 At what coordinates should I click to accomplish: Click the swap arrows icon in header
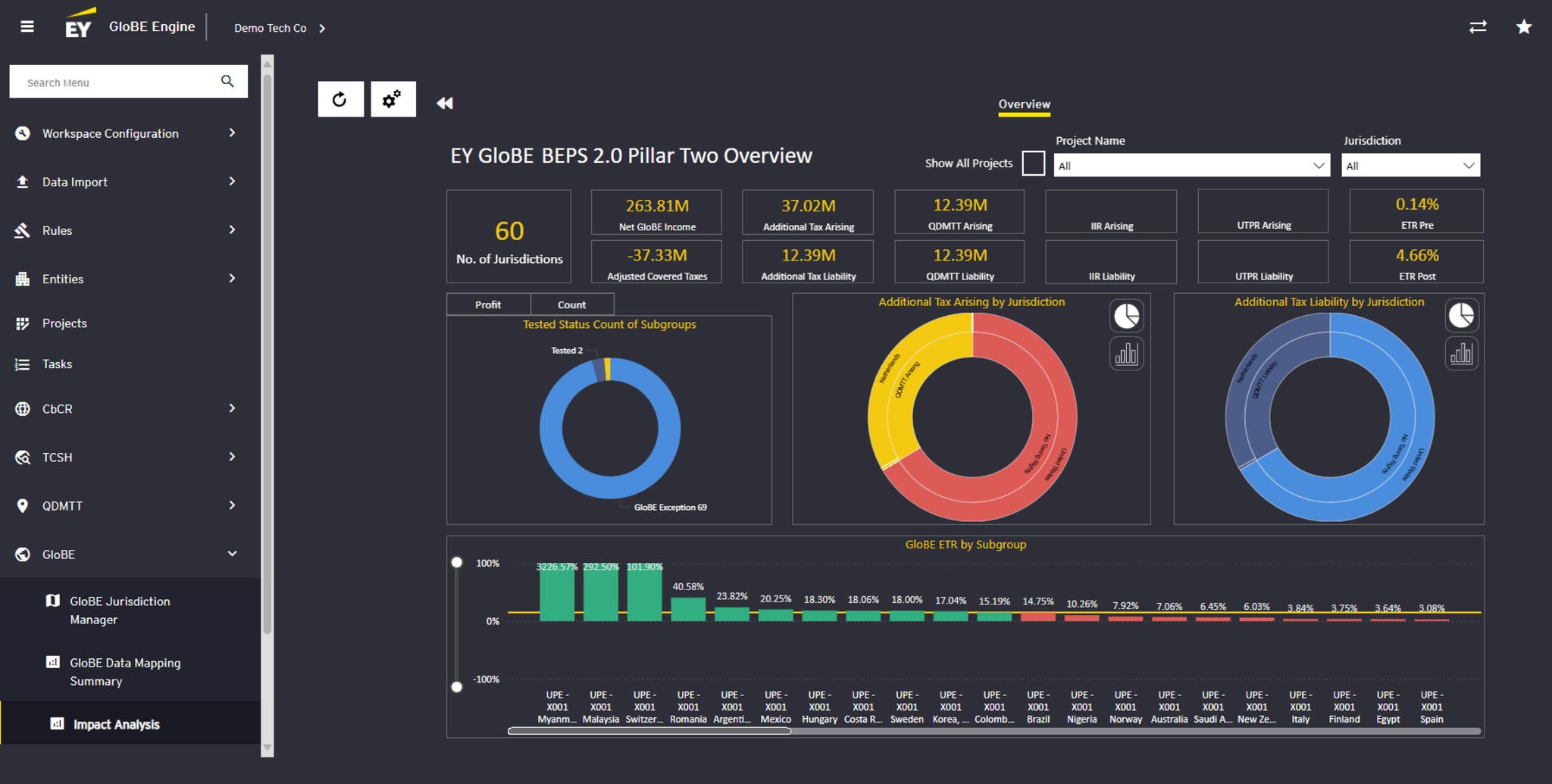[x=1478, y=27]
